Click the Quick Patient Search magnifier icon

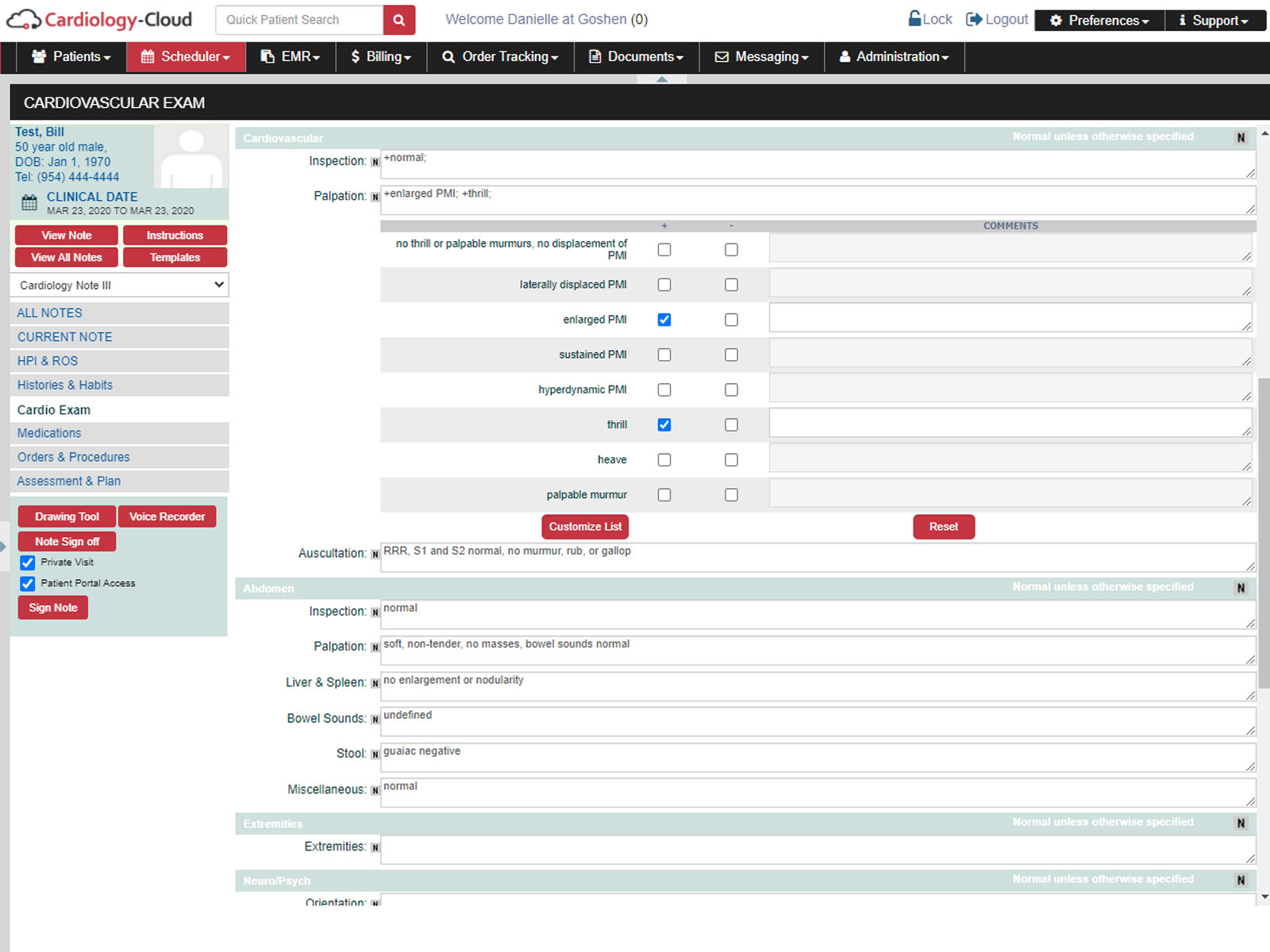[x=398, y=20]
